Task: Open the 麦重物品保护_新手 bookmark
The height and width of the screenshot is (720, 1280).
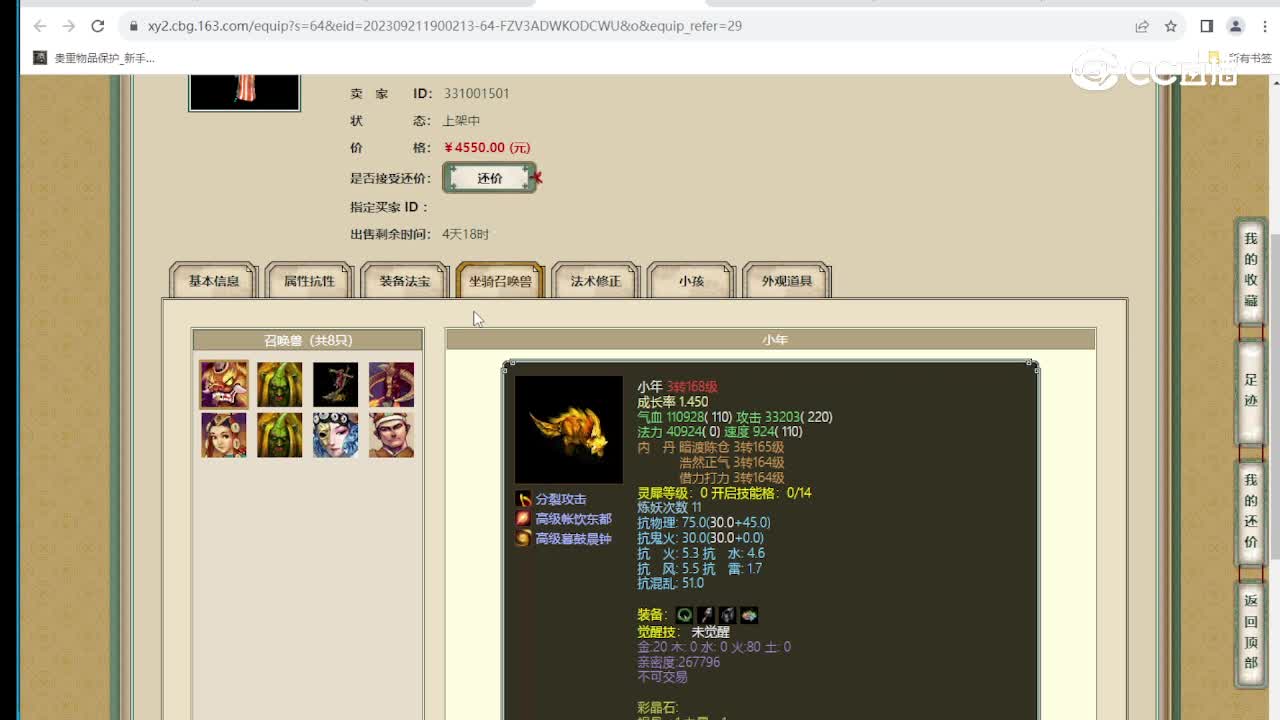Action: (x=94, y=58)
